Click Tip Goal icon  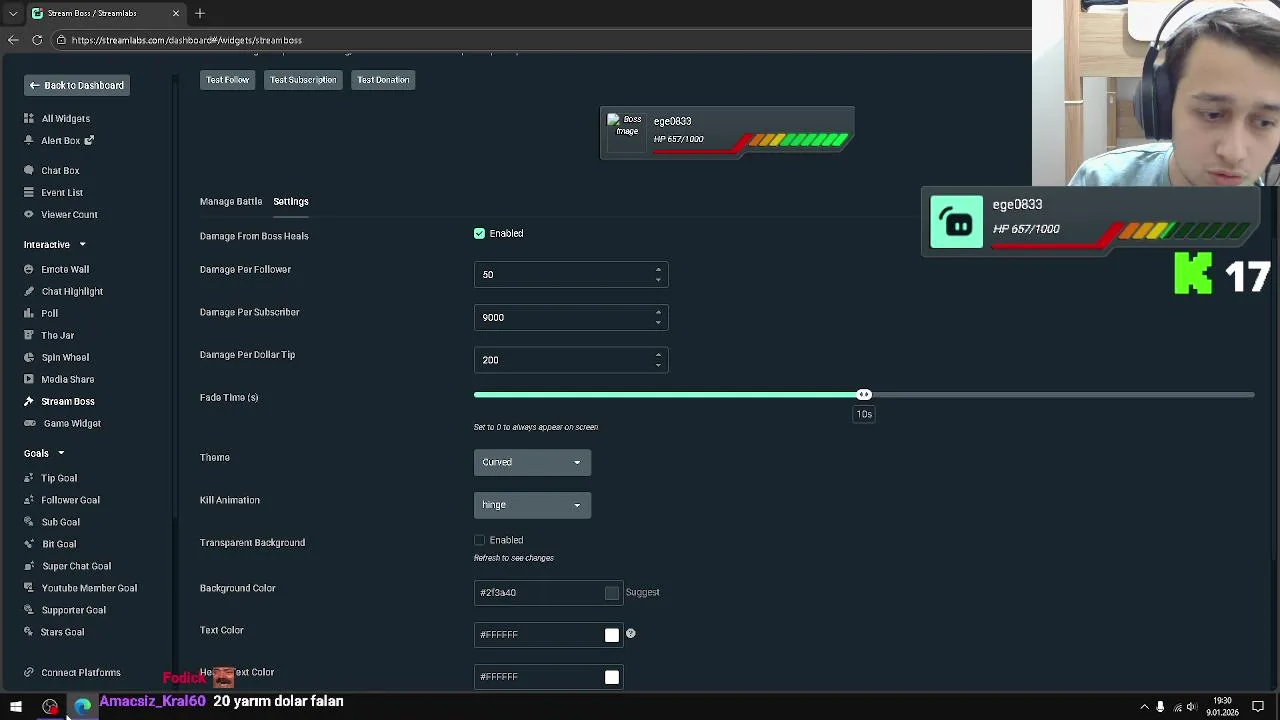click(x=29, y=478)
